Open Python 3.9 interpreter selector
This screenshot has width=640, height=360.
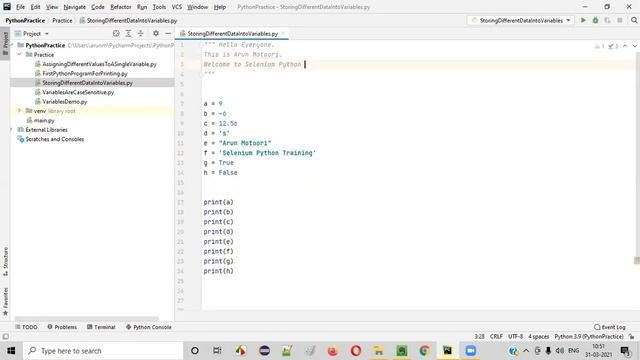coord(589,337)
